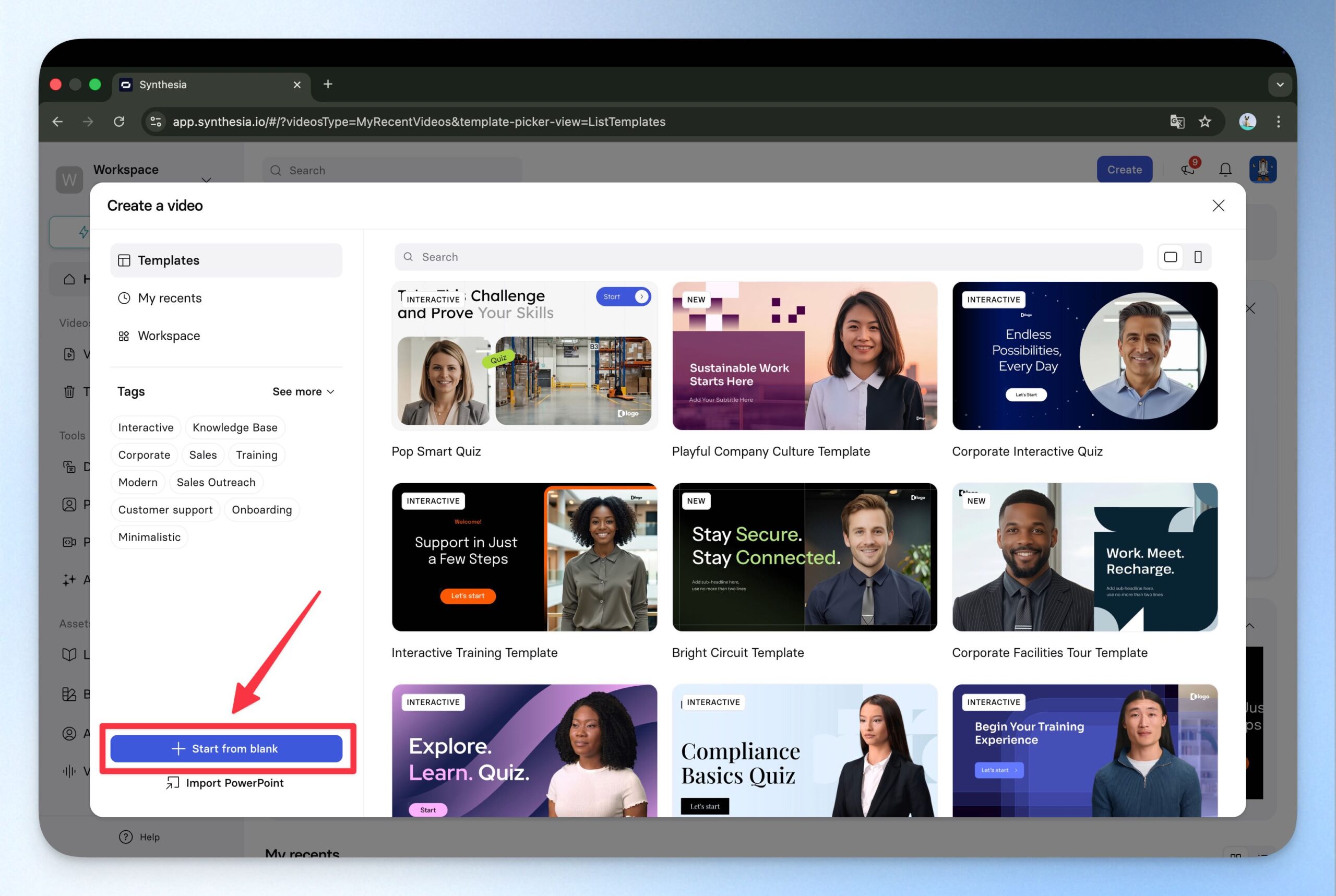The width and height of the screenshot is (1336, 896).
Task: Open a new browser tab
Action: 327,85
